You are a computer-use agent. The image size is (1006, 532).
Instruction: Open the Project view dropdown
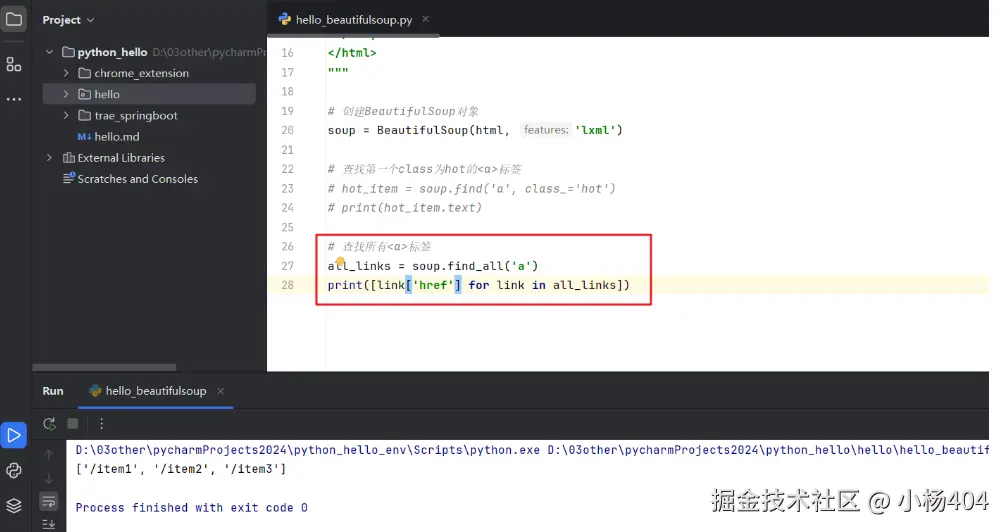tap(68, 20)
